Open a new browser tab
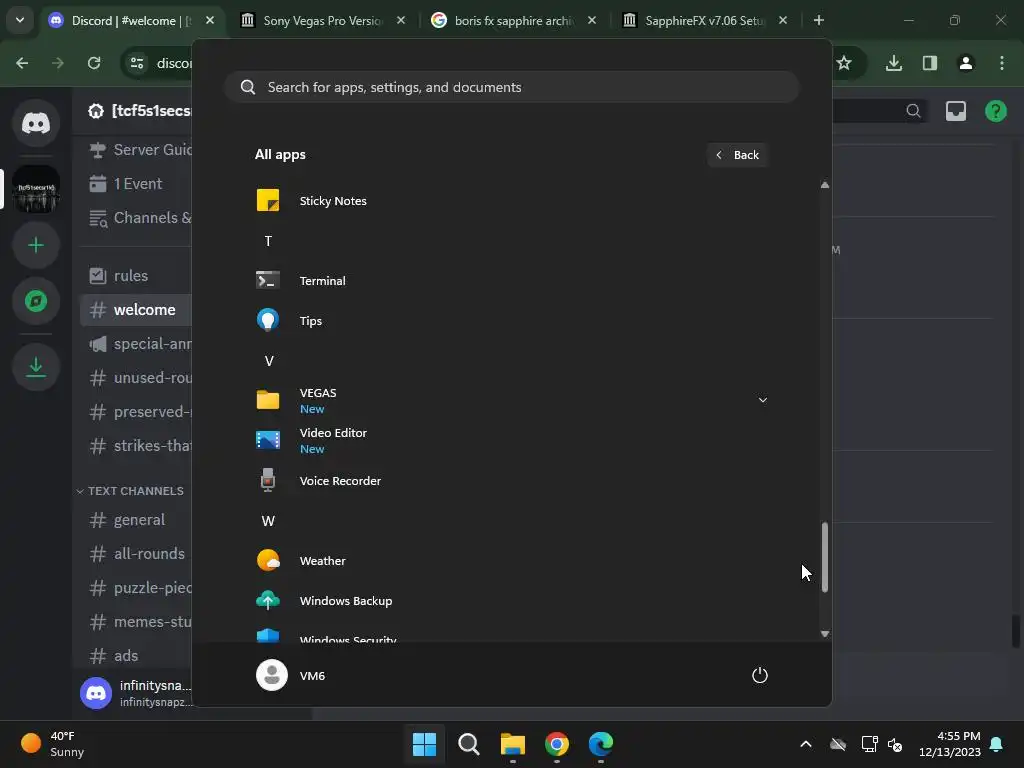This screenshot has height=768, width=1024. [818, 20]
